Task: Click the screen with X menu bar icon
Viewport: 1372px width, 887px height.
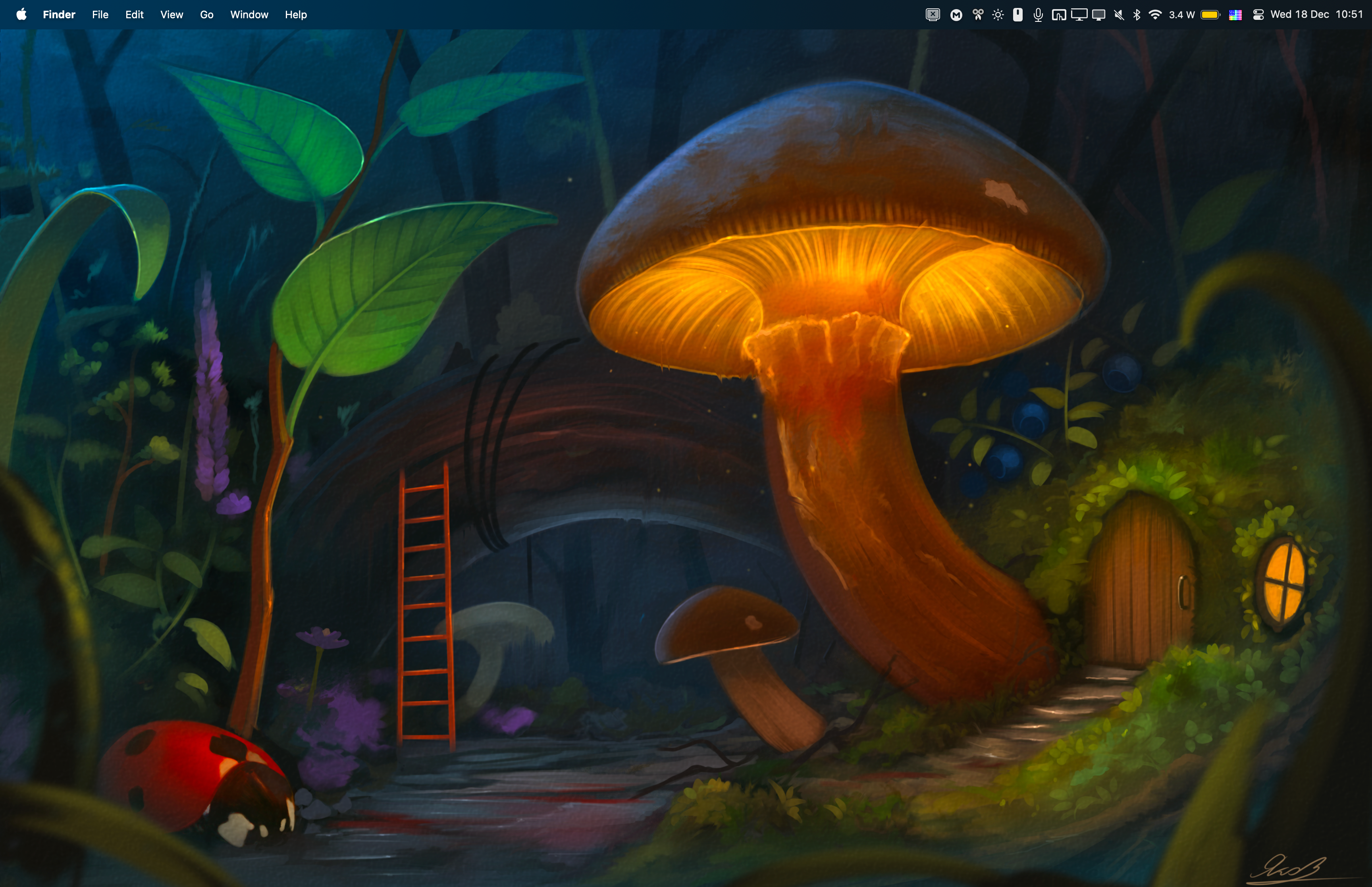Action: pos(933,14)
